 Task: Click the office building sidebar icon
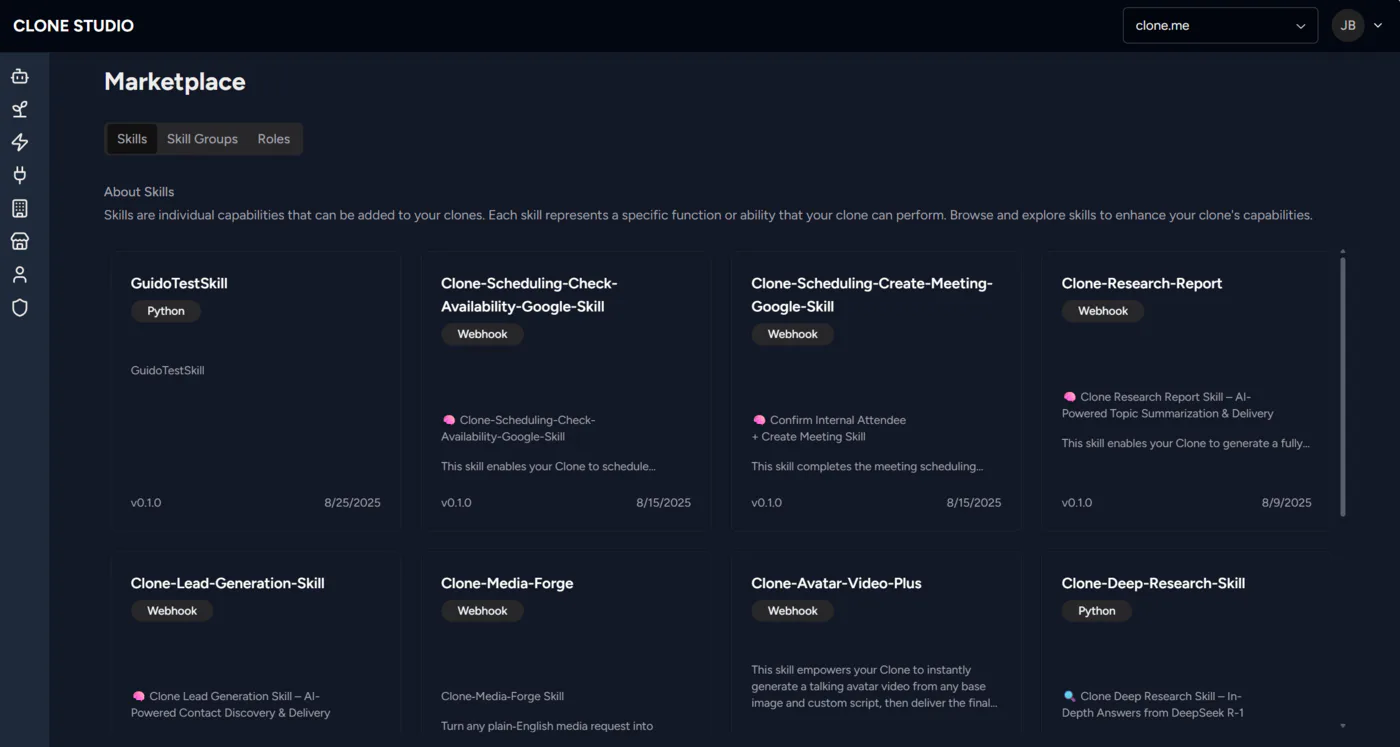point(19,208)
